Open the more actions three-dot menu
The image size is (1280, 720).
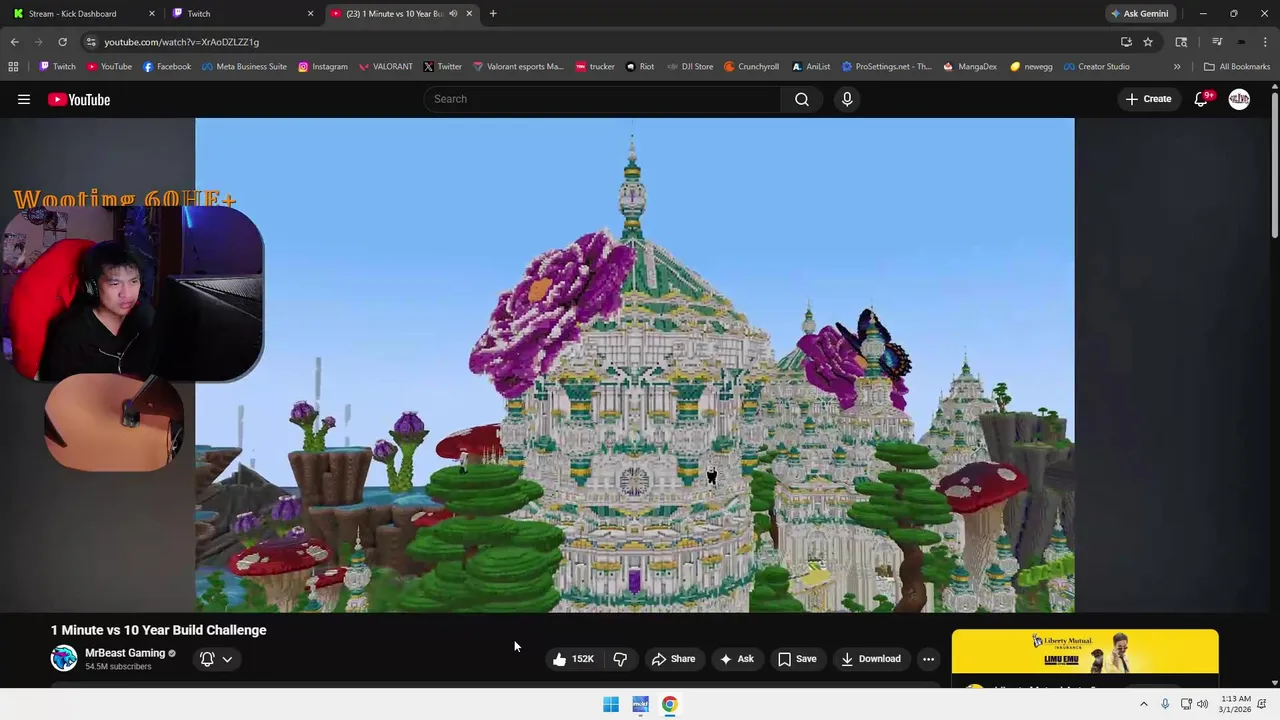click(x=928, y=659)
